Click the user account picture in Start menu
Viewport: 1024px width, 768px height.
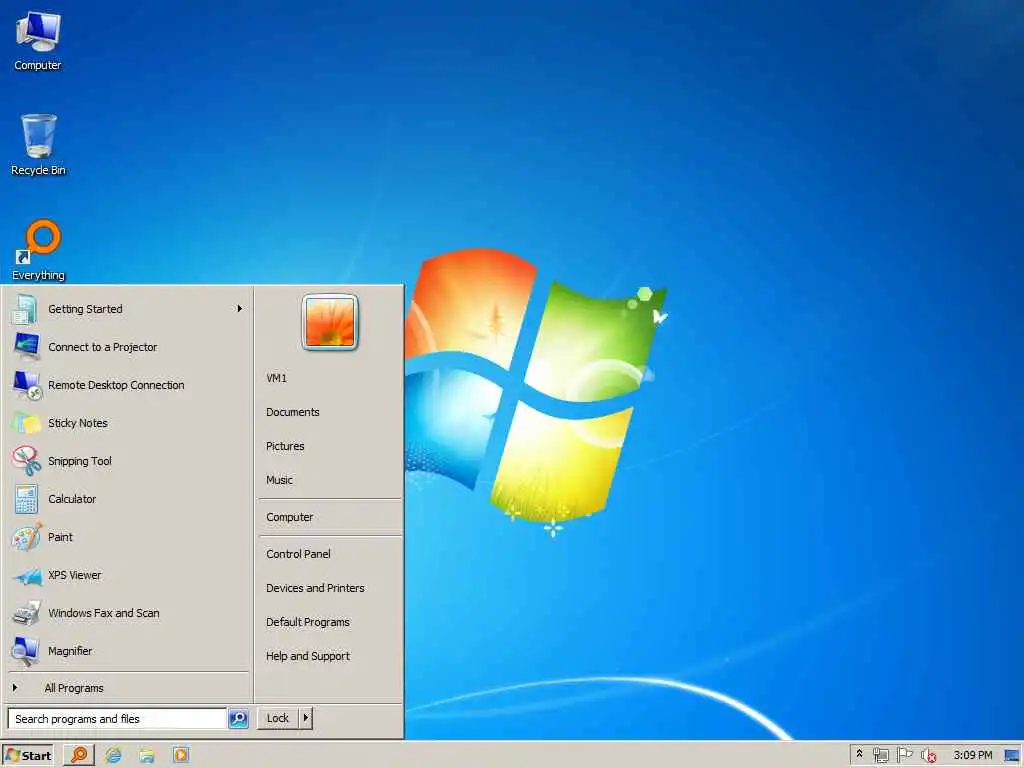(x=330, y=322)
